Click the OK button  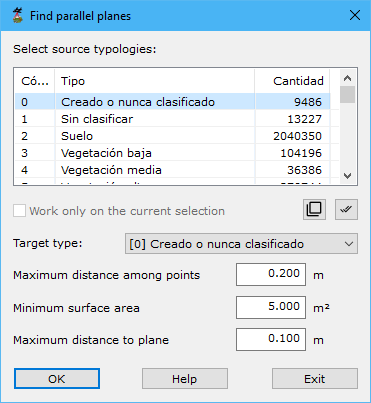[57, 379]
